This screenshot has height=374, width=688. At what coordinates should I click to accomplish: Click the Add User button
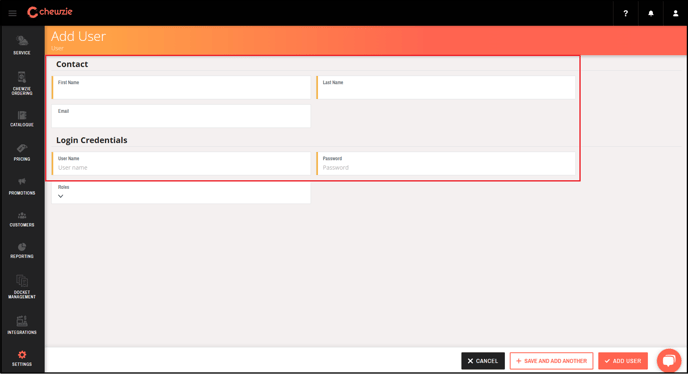pyautogui.click(x=623, y=361)
